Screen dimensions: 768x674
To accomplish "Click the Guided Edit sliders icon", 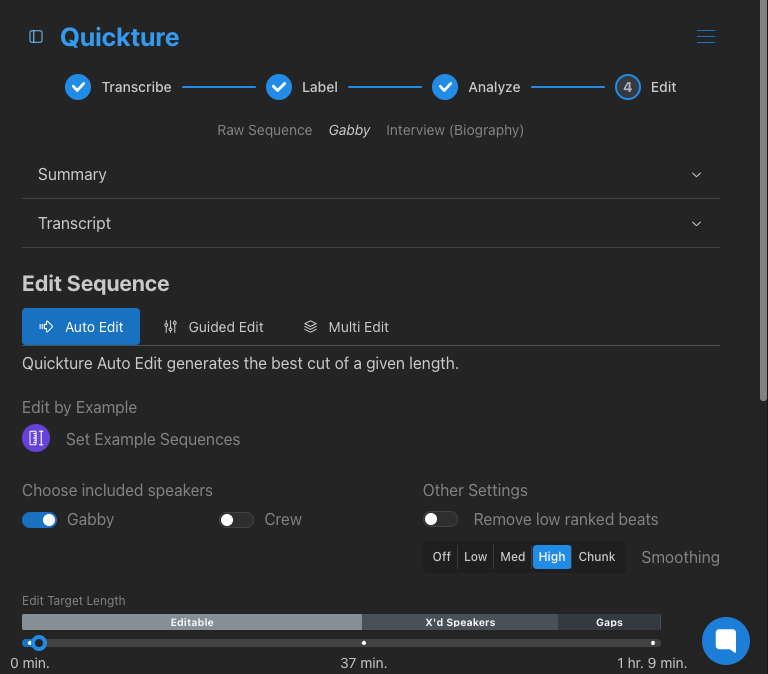I will click(x=170, y=327).
